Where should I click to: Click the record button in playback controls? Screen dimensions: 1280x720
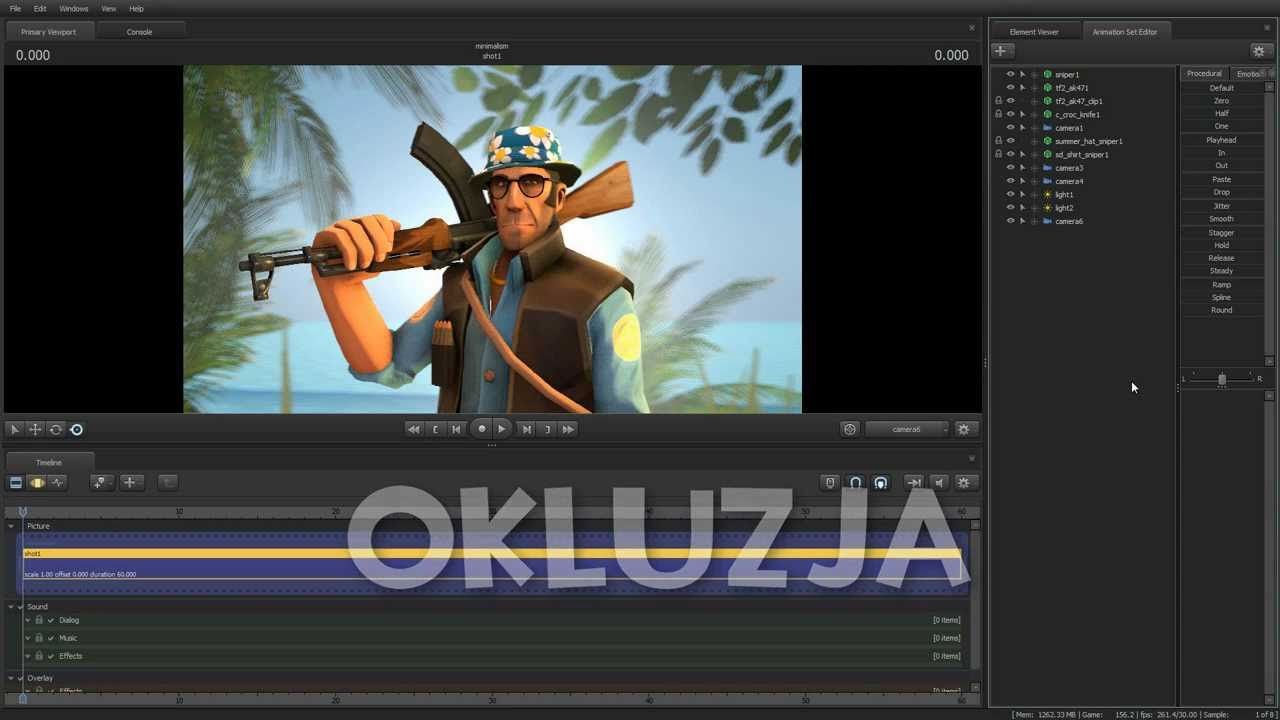[x=481, y=429]
